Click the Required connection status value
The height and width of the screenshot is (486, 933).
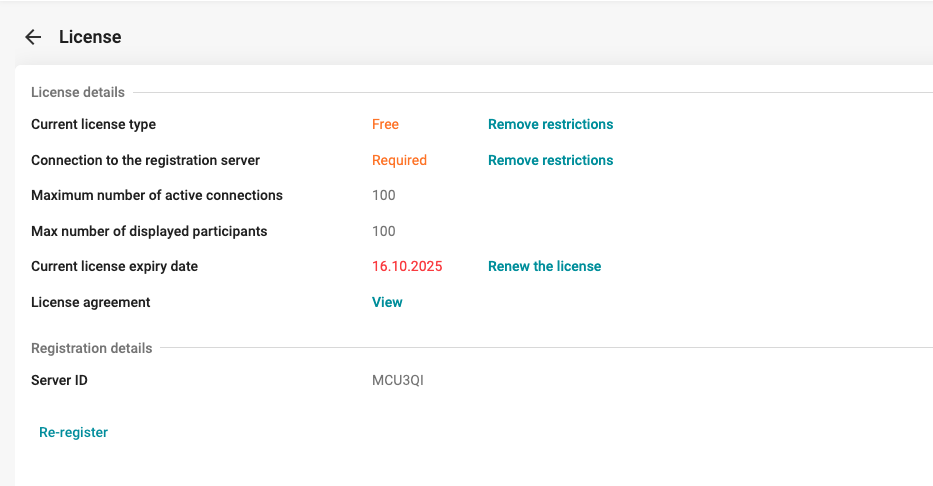pos(399,160)
